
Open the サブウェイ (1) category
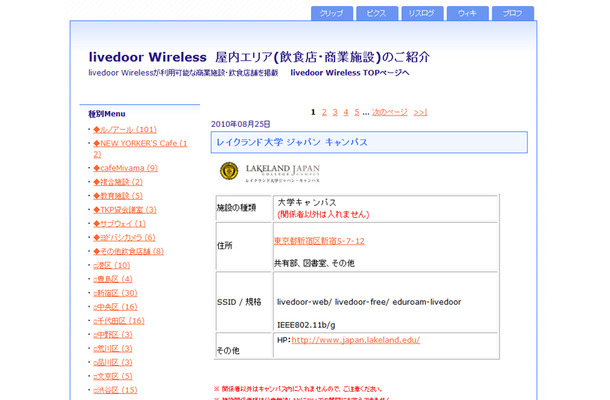coord(119,224)
